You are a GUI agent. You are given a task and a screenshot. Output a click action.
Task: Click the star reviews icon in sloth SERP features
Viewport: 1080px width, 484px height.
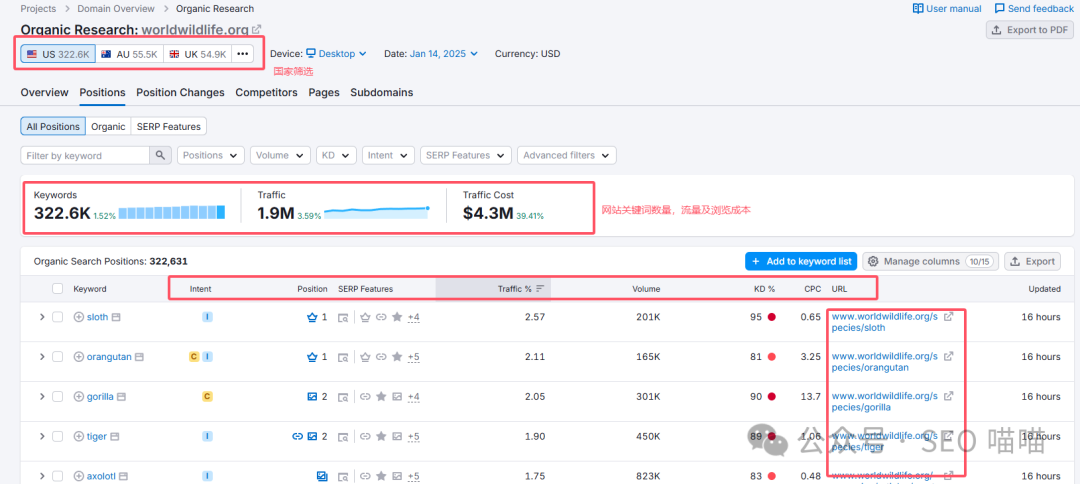coord(397,317)
